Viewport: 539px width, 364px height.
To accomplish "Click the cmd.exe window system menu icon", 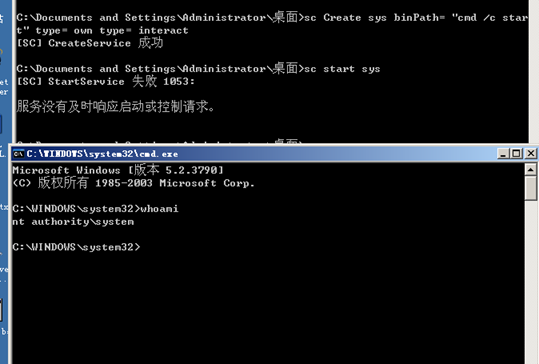I will [18, 154].
